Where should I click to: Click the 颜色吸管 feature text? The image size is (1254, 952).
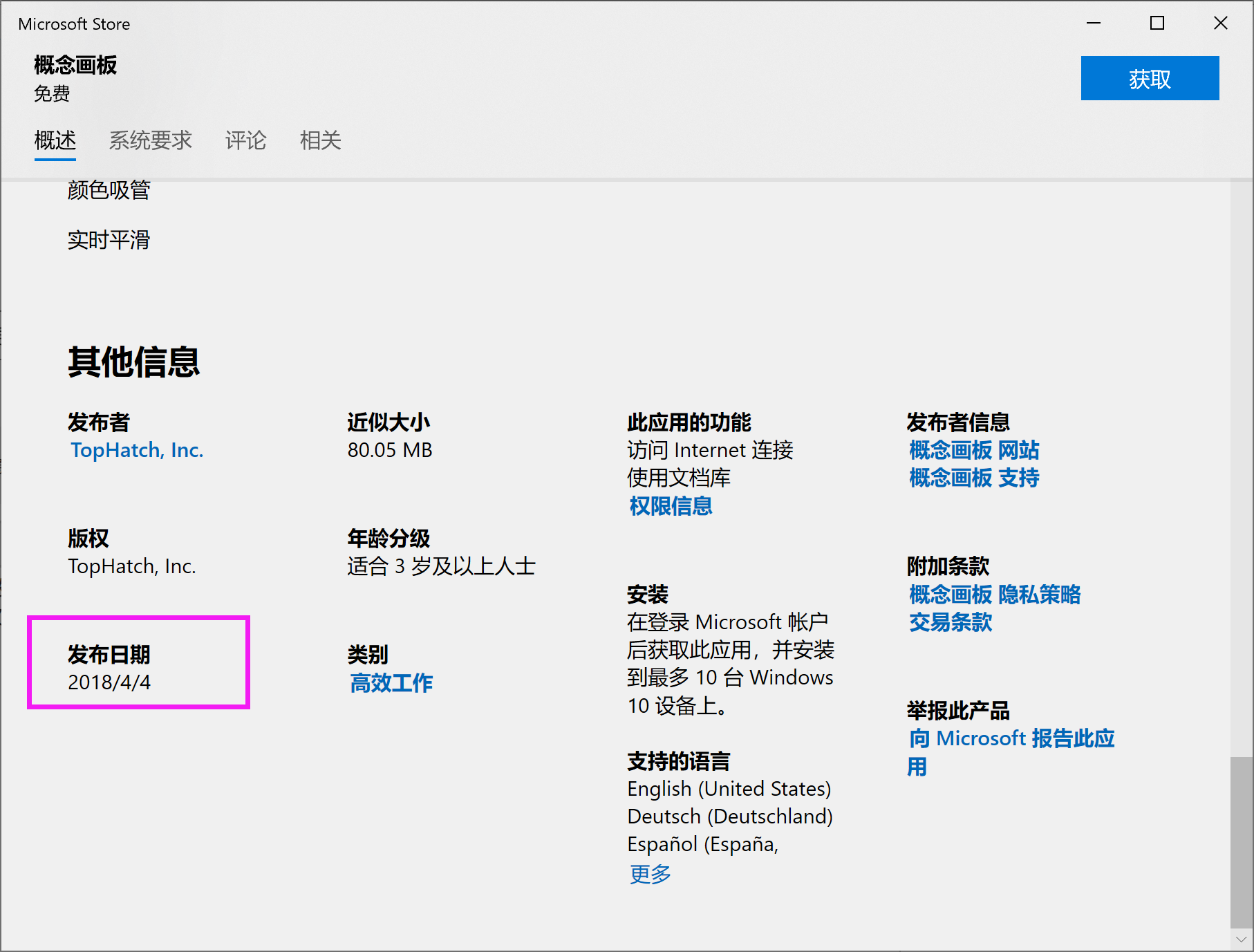pyautogui.click(x=109, y=189)
